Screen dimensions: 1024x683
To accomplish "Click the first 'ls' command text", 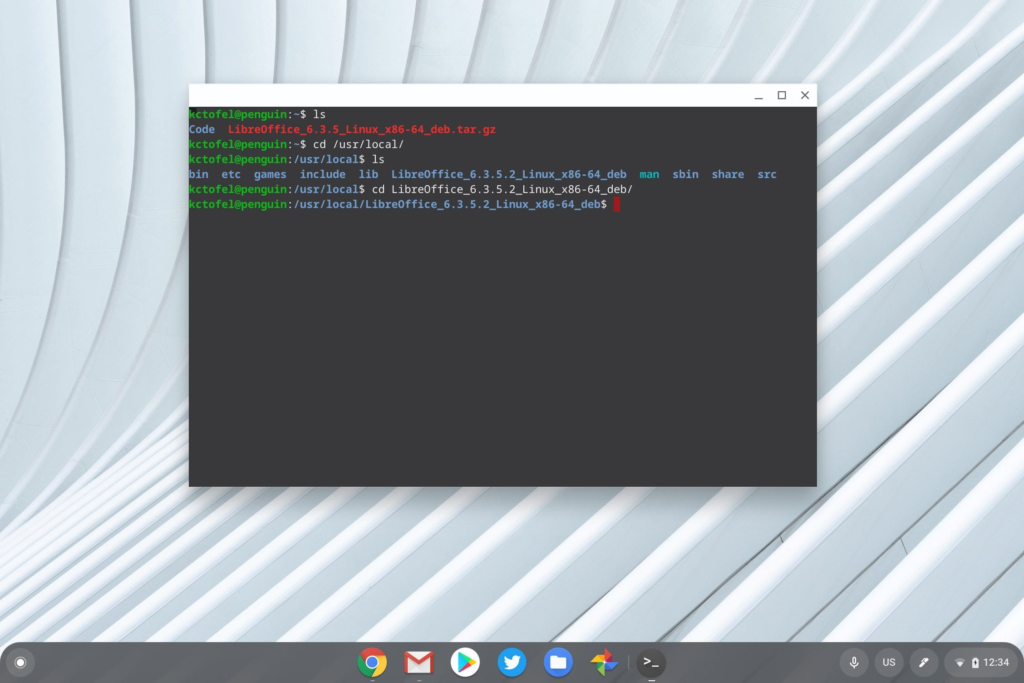I will pyautogui.click(x=319, y=114).
